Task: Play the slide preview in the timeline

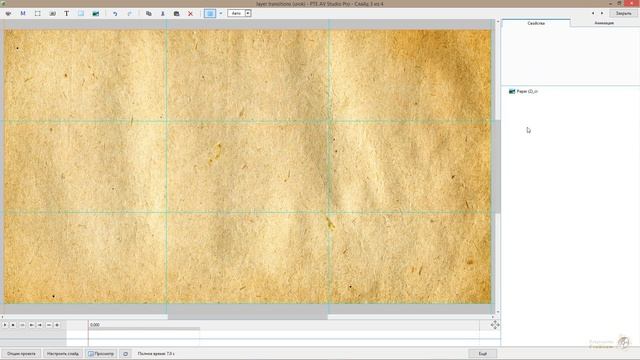Action: [x=5, y=325]
